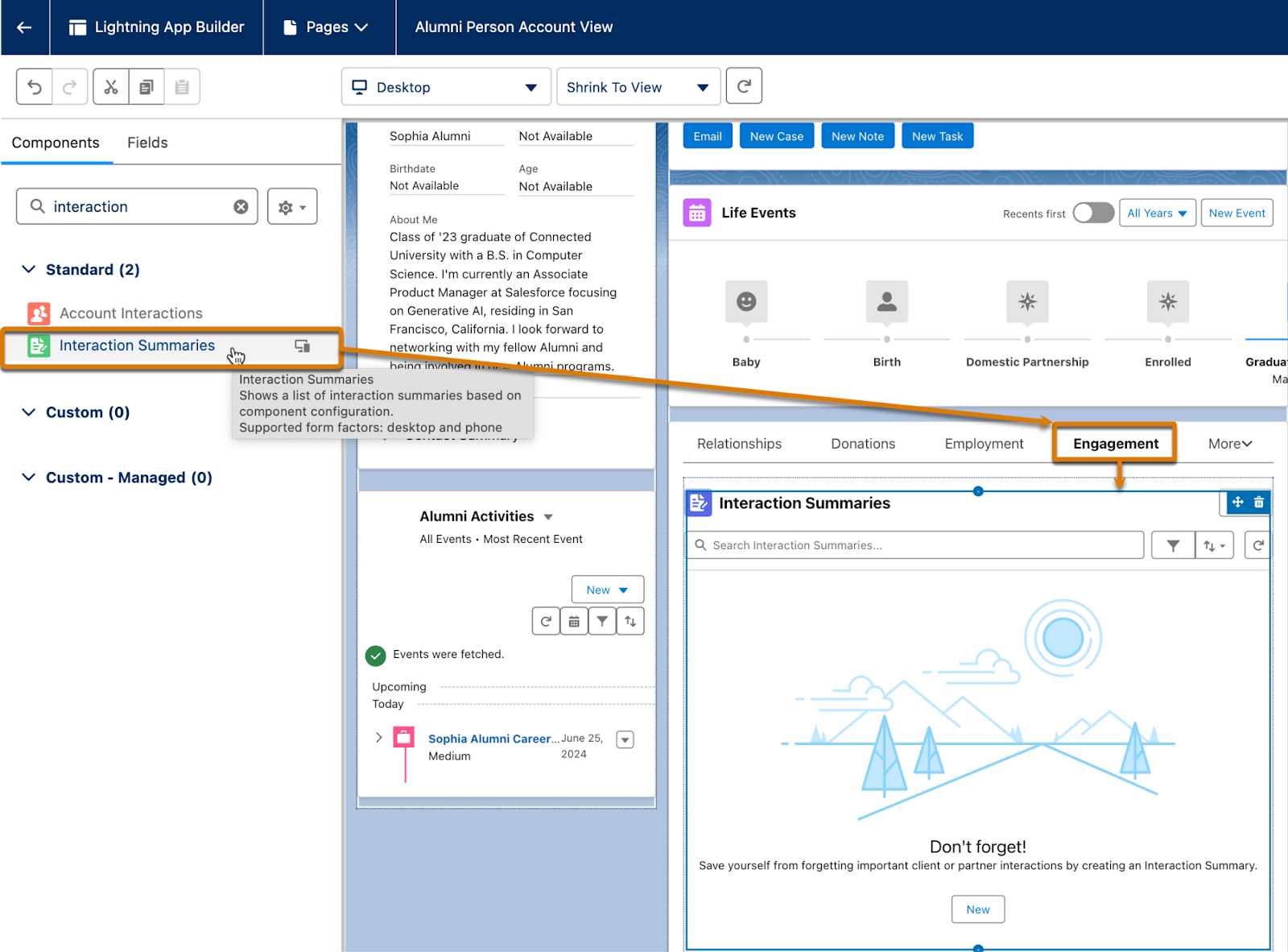Clear the component search text
The width and height of the screenshot is (1288, 952).
tap(241, 207)
